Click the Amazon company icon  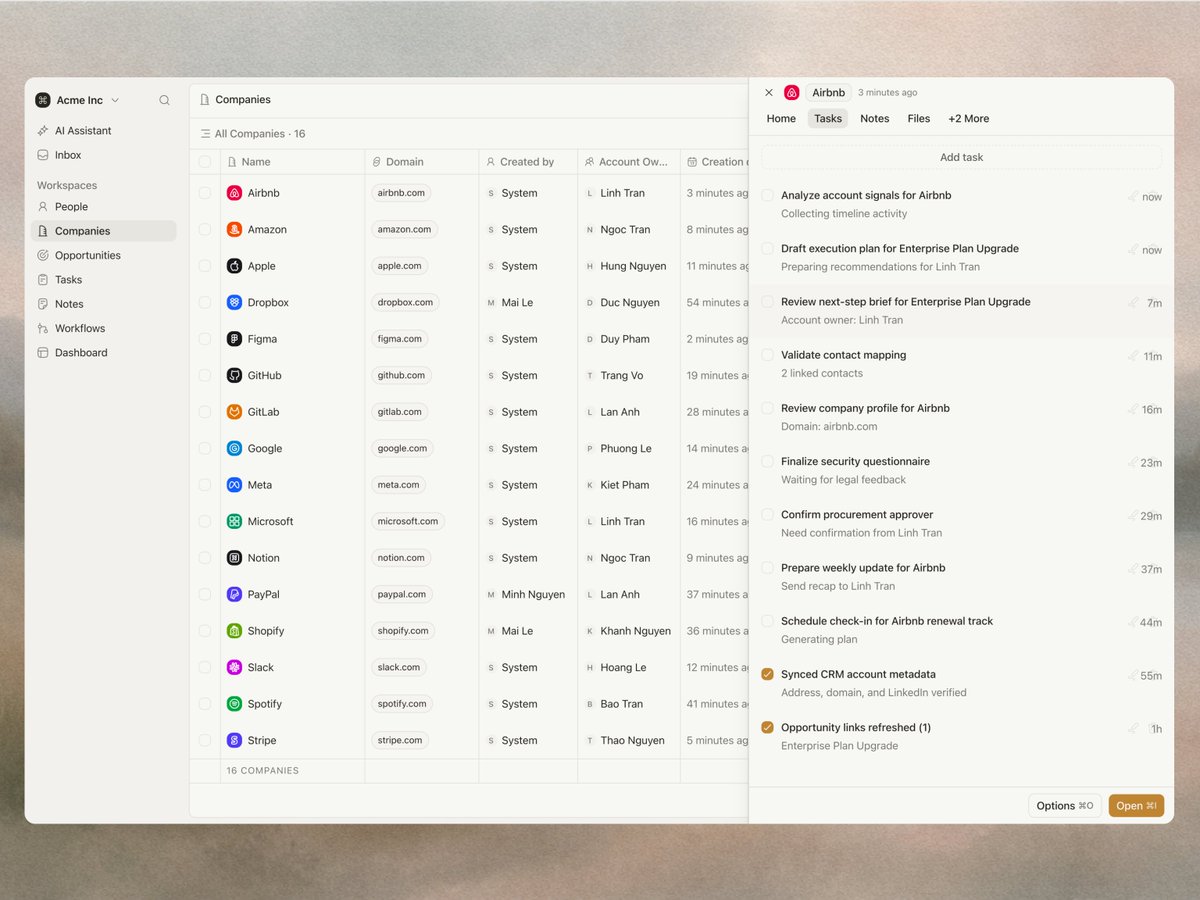pos(234,230)
